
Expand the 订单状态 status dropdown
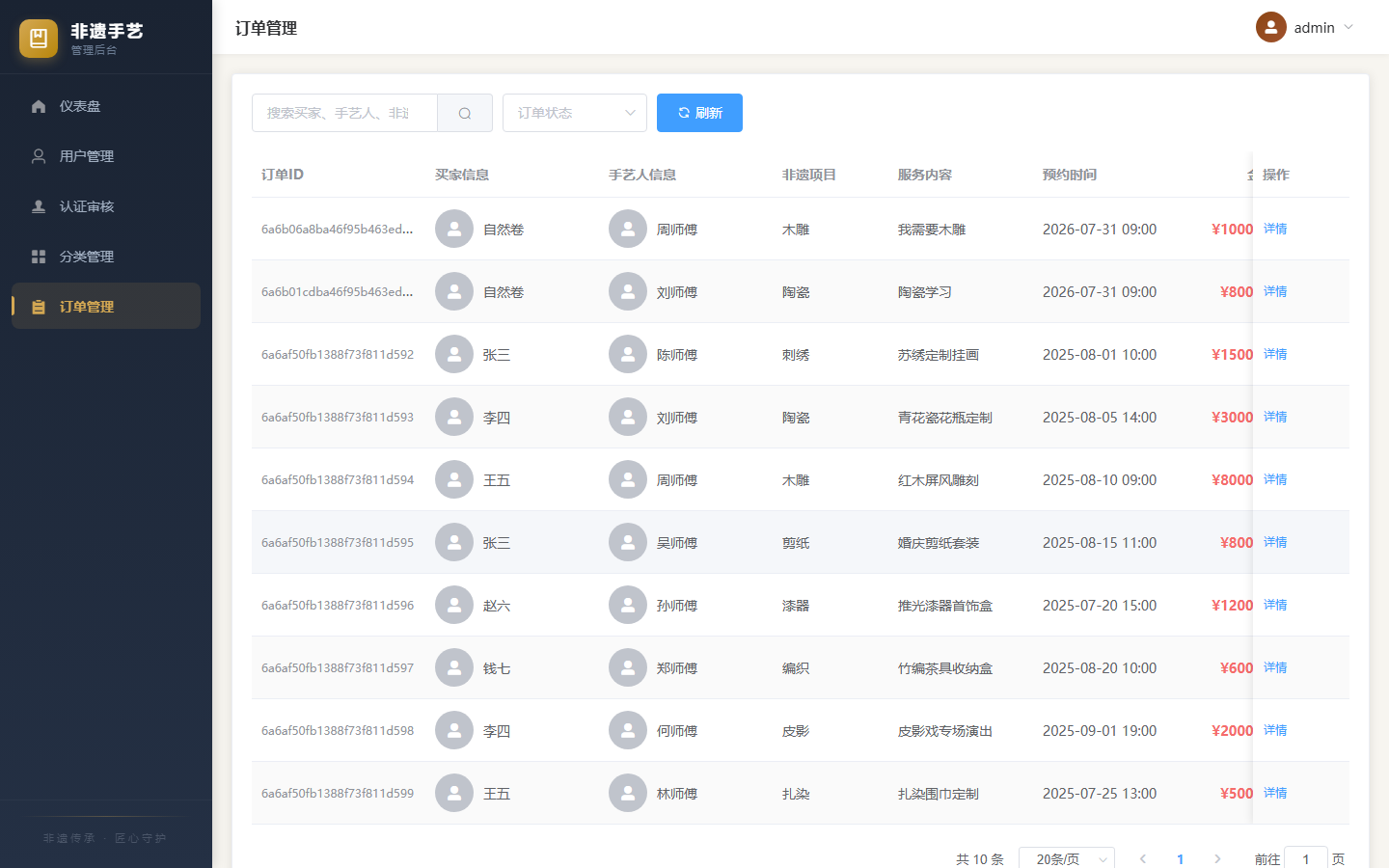575,113
